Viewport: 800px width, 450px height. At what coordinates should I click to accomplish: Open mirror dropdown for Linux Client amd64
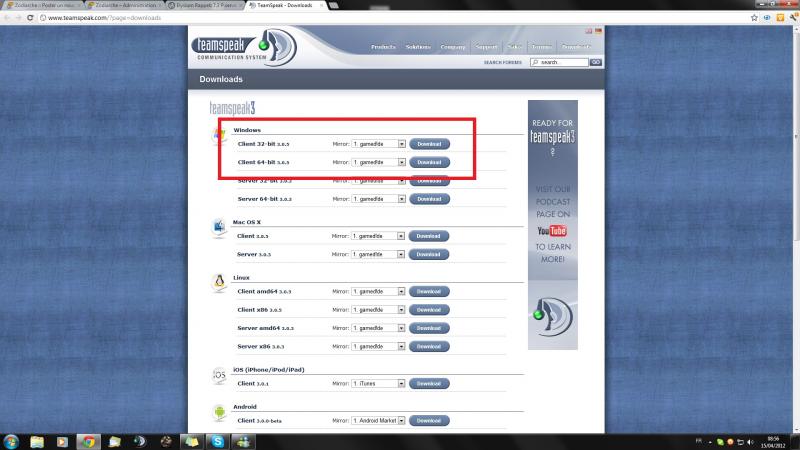click(378, 291)
